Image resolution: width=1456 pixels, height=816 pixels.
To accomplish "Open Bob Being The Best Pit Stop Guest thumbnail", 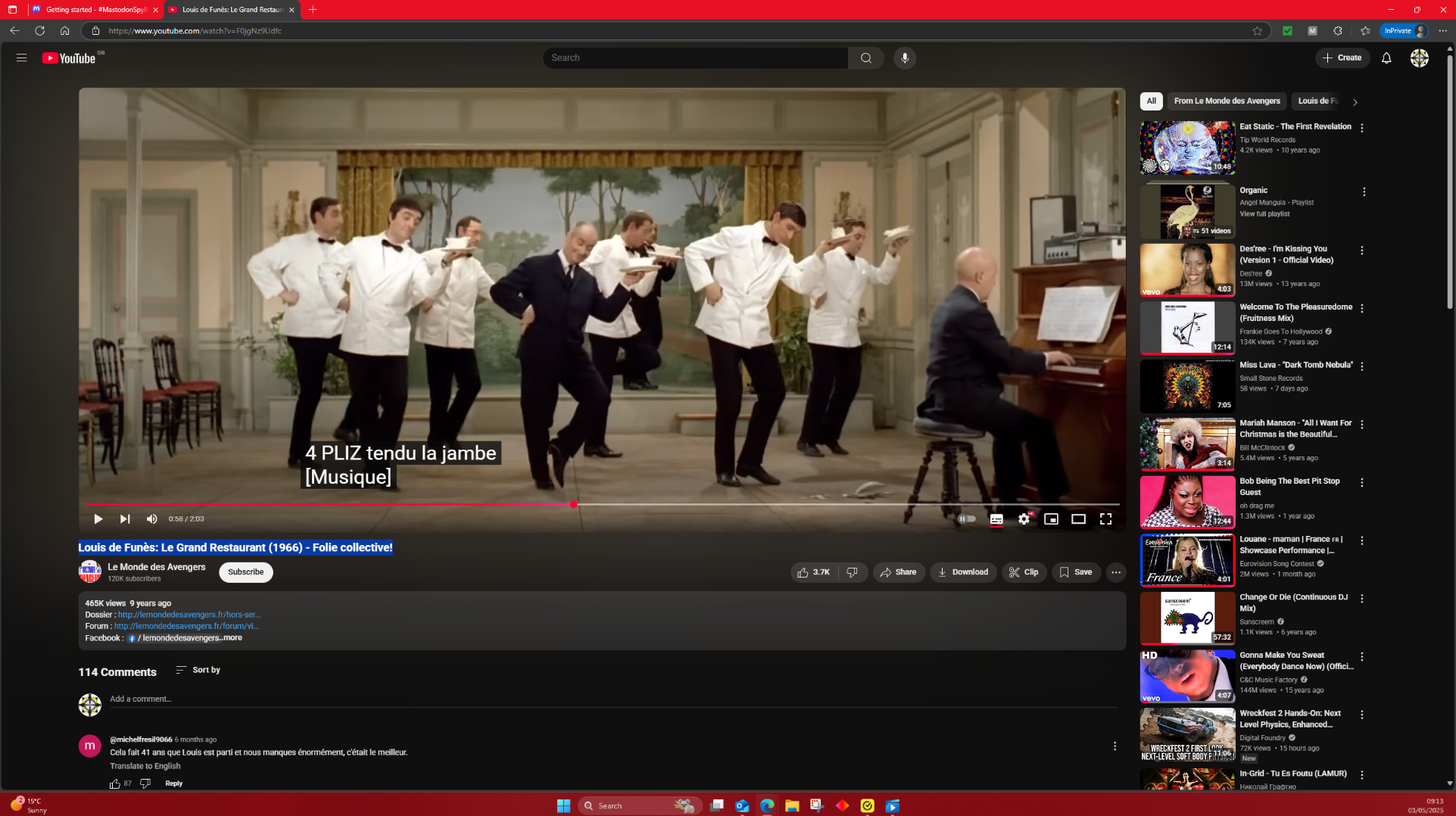I will click(1187, 501).
